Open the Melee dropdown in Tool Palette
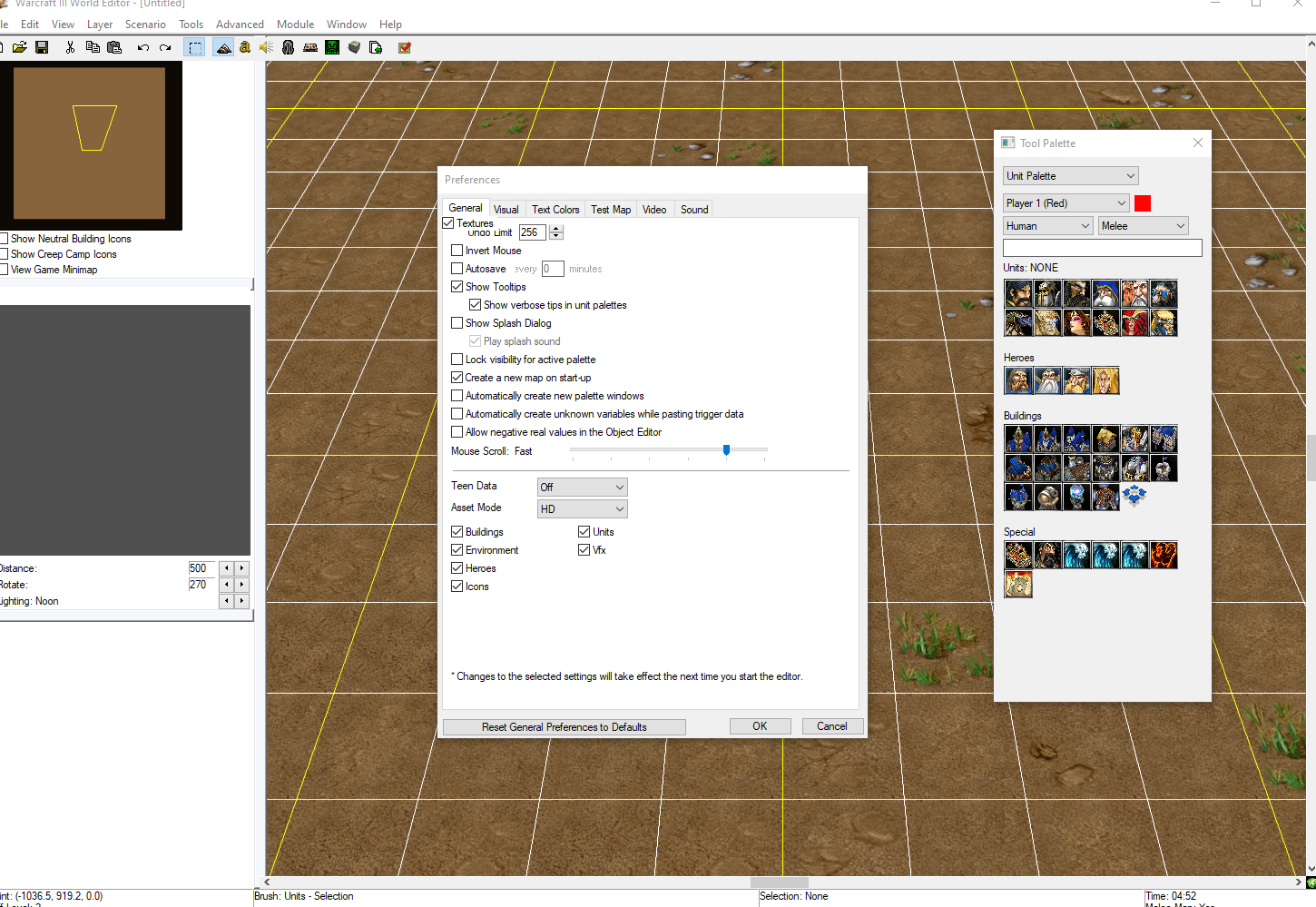The width and height of the screenshot is (1316, 907). coord(1144,226)
